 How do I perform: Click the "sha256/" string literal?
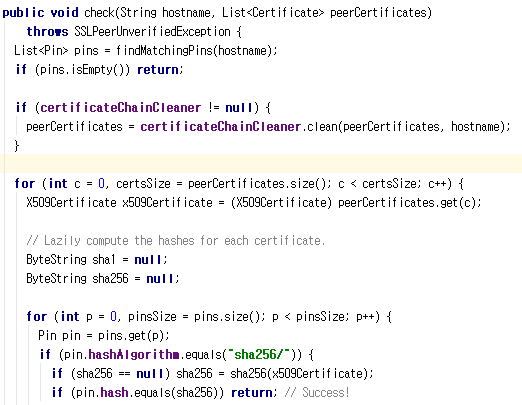pyautogui.click(x=259, y=355)
